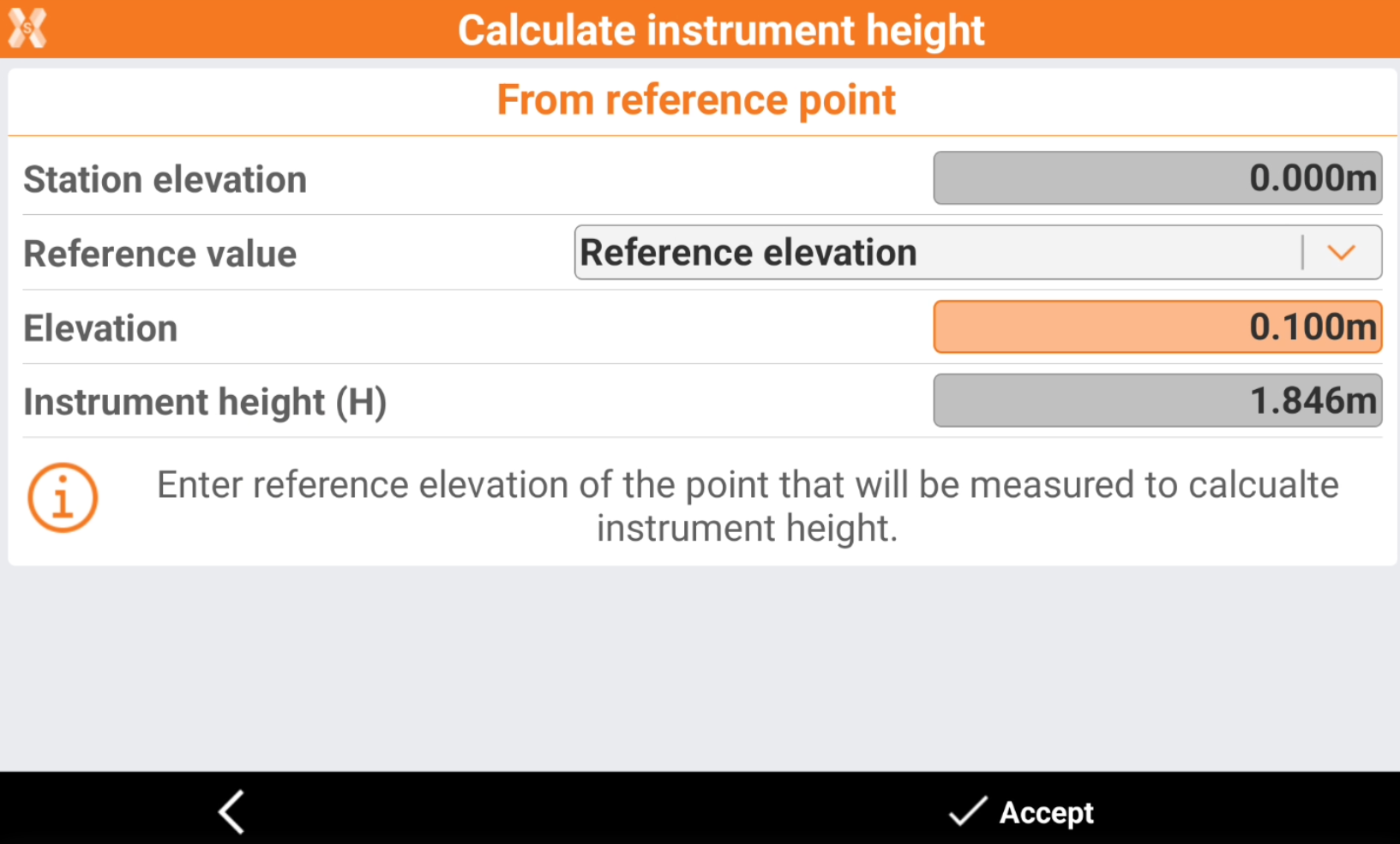1400x844 pixels.
Task: Click the Station elevation label
Action: [165, 180]
